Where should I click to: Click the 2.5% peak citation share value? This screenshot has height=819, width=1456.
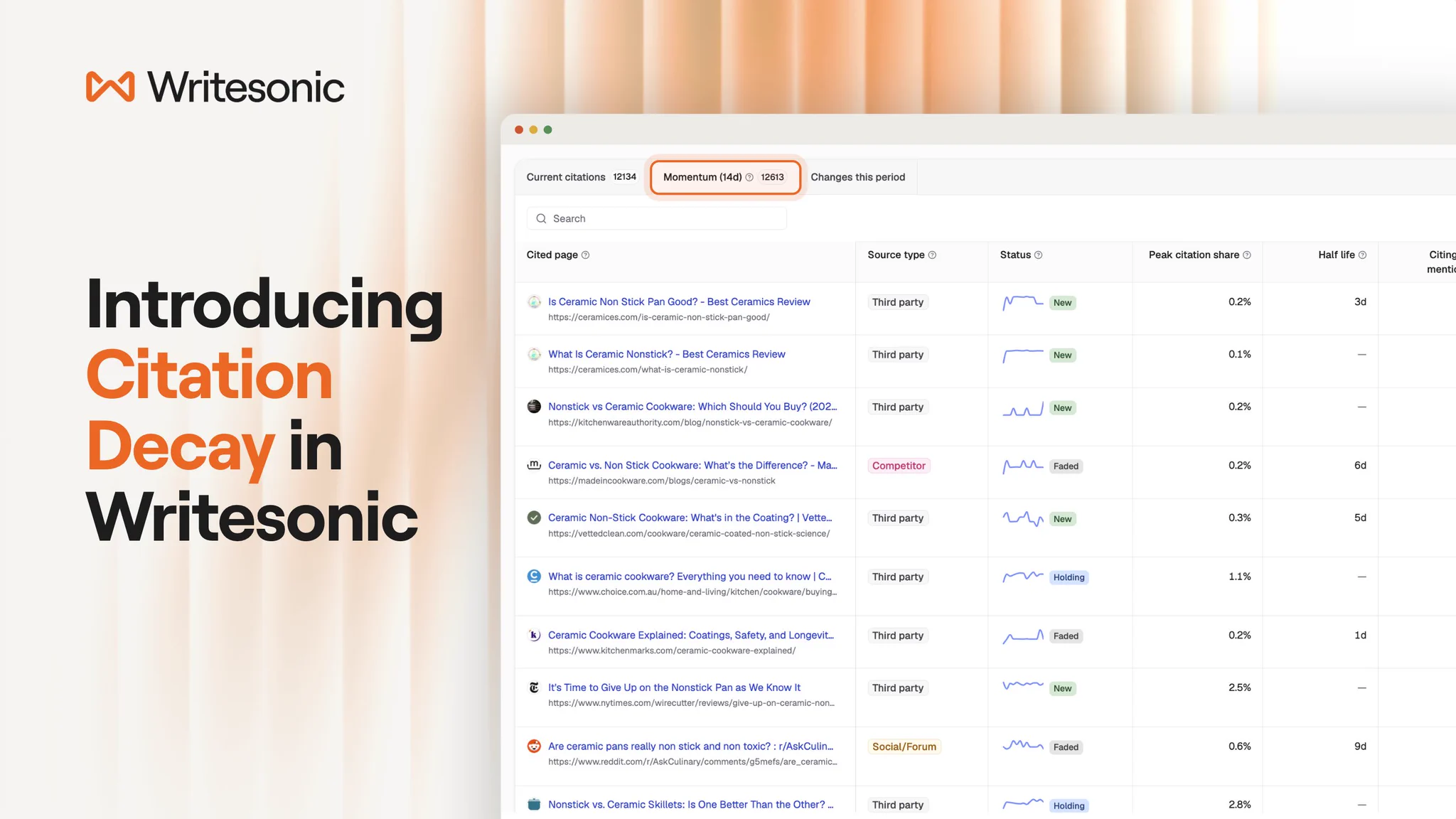pos(1239,687)
